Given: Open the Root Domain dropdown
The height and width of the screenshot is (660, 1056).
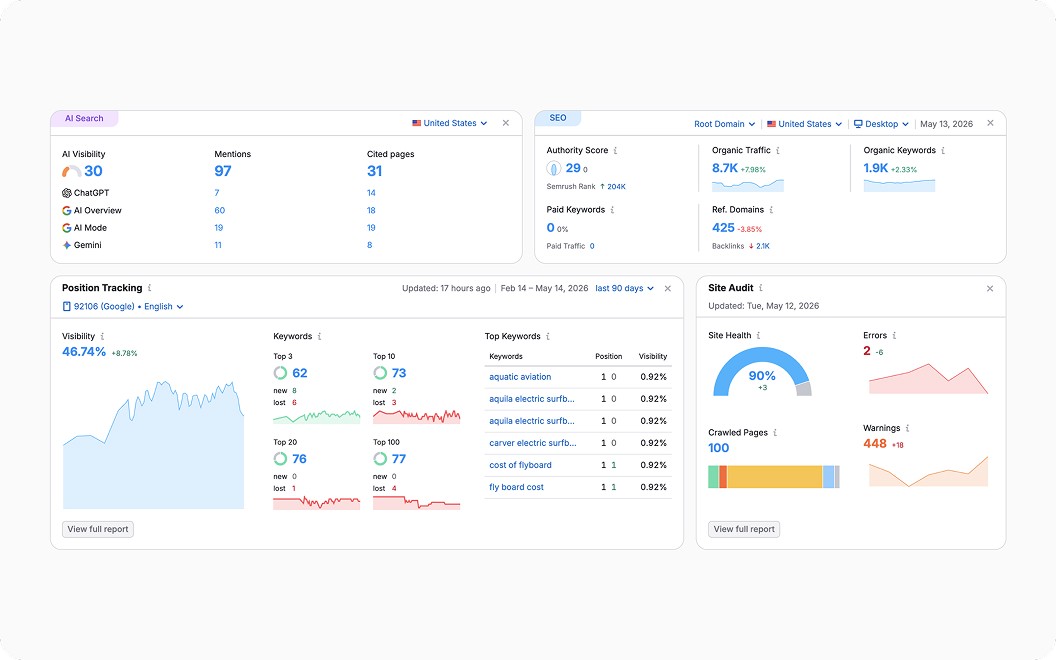Looking at the screenshot, I should [724, 124].
